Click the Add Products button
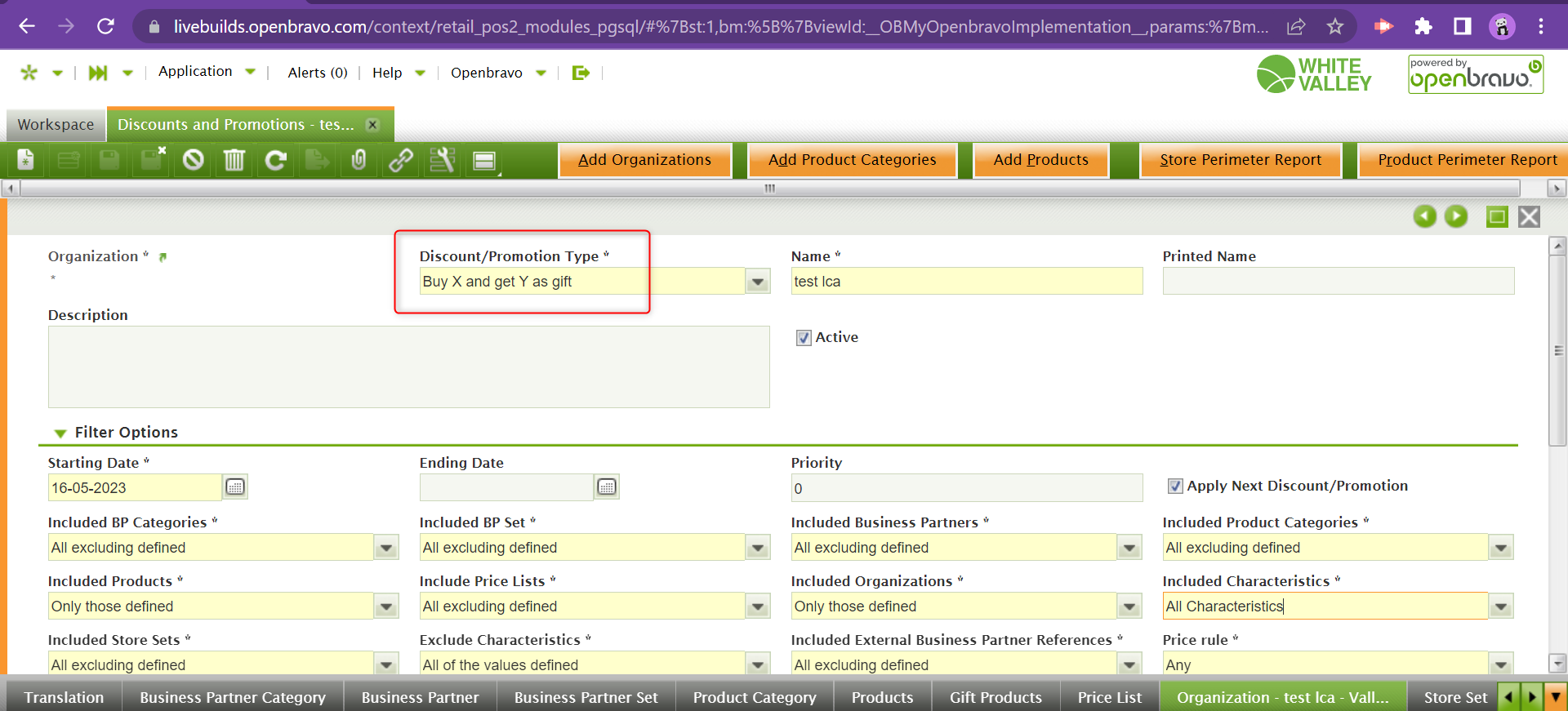1568x711 pixels. click(1040, 160)
